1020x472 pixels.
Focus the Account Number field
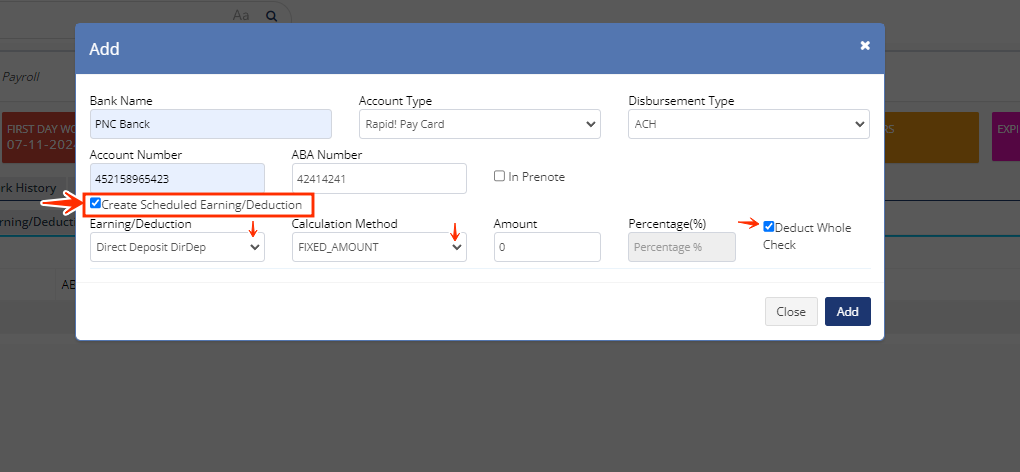[177, 178]
